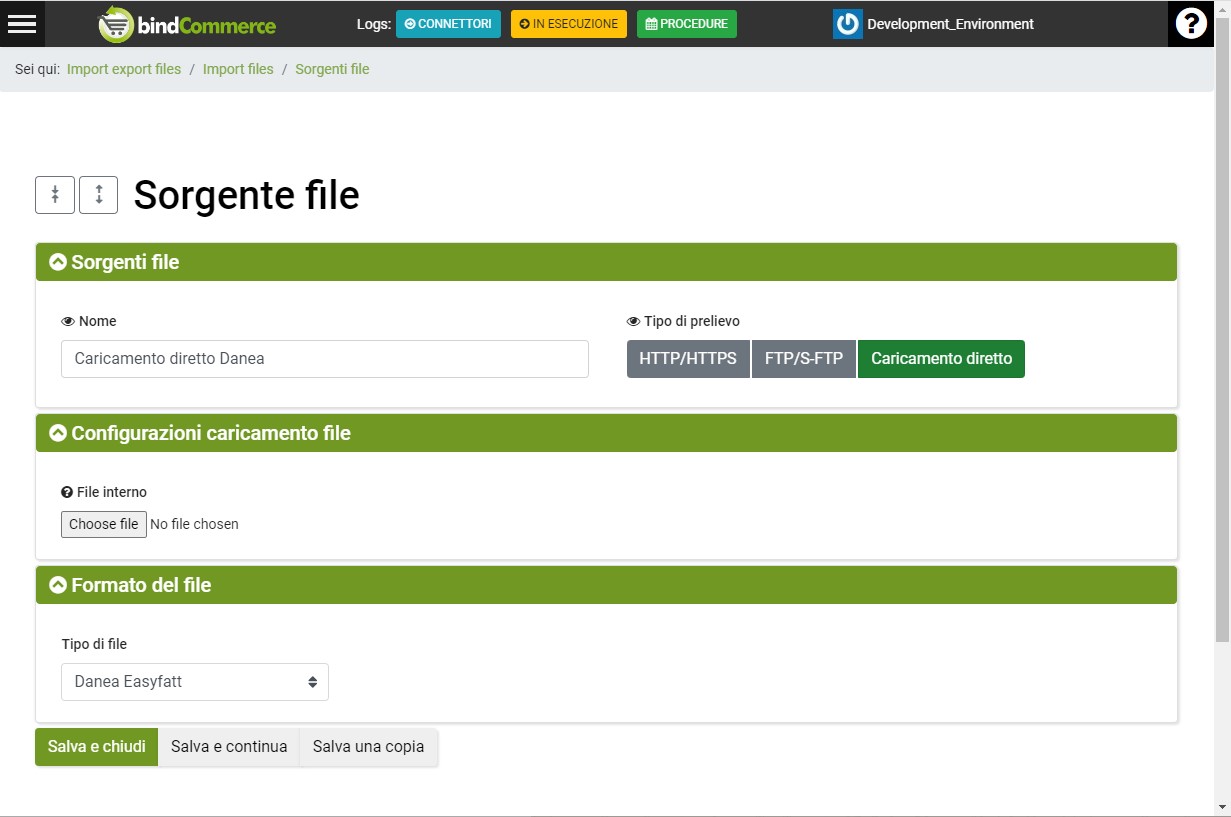Screen dimensions: 1231x817
Task: Click the File interno help icon
Action: point(67,492)
